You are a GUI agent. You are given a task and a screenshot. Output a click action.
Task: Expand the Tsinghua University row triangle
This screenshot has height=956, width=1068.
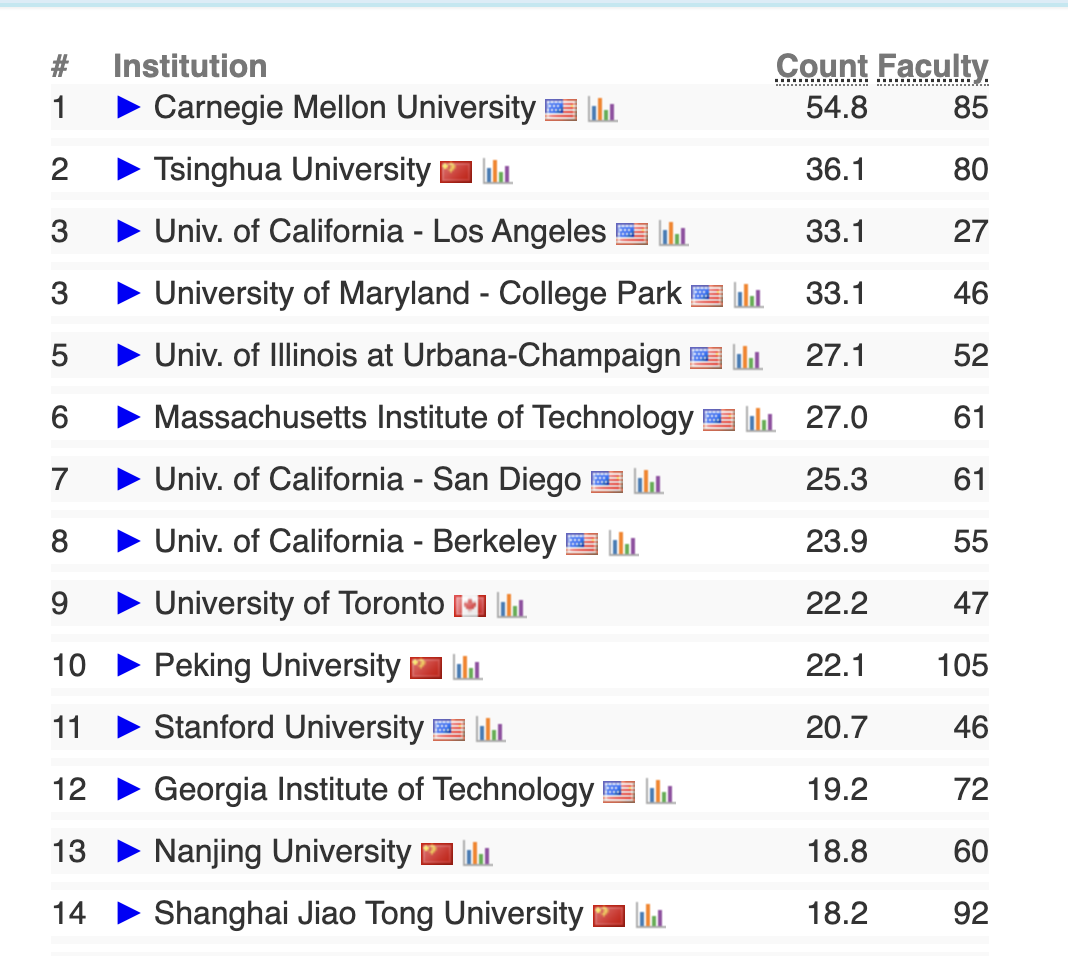coord(129,169)
